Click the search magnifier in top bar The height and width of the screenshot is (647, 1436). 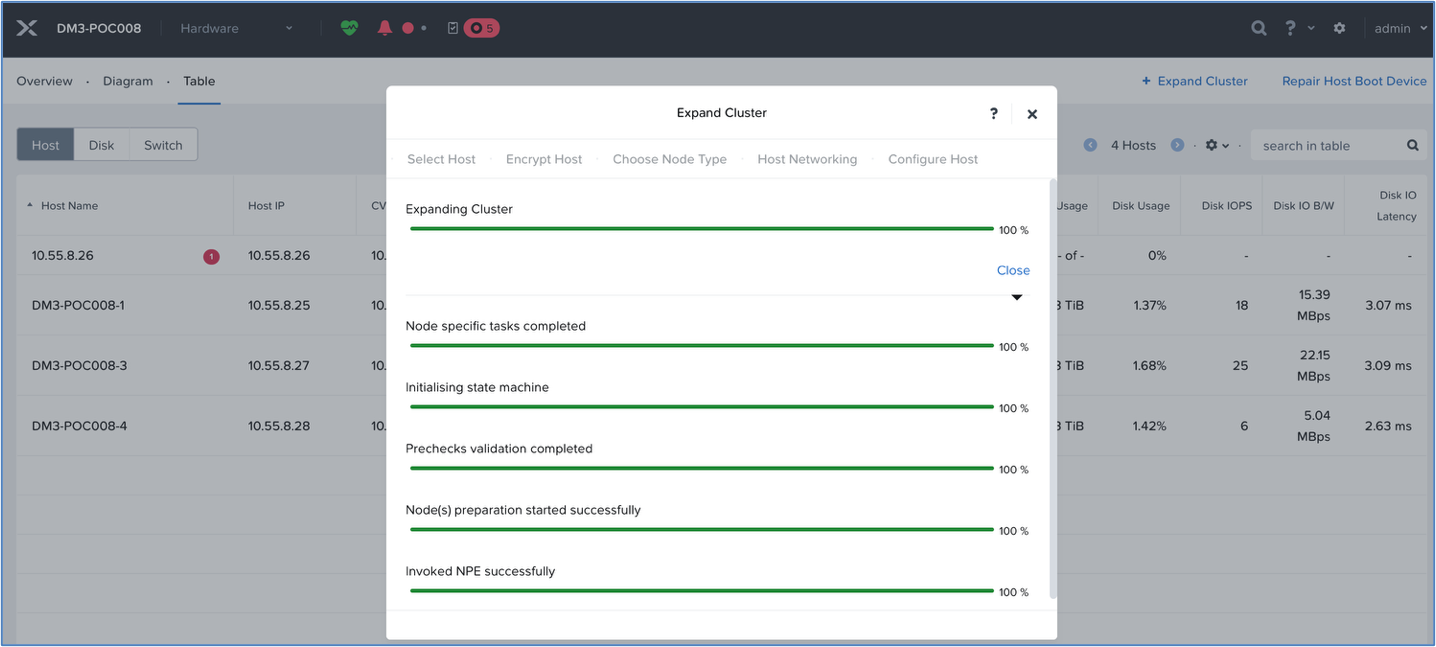[1259, 28]
